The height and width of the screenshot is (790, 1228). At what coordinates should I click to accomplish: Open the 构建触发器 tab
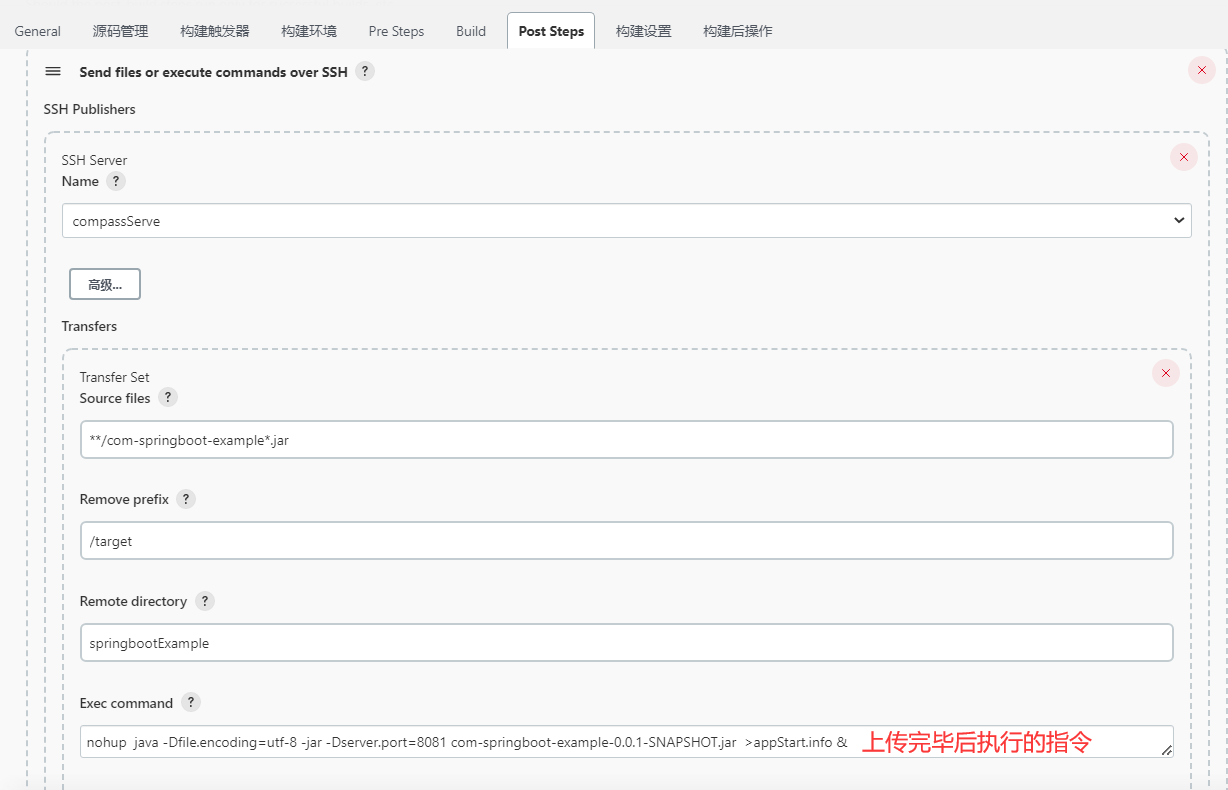tap(215, 31)
